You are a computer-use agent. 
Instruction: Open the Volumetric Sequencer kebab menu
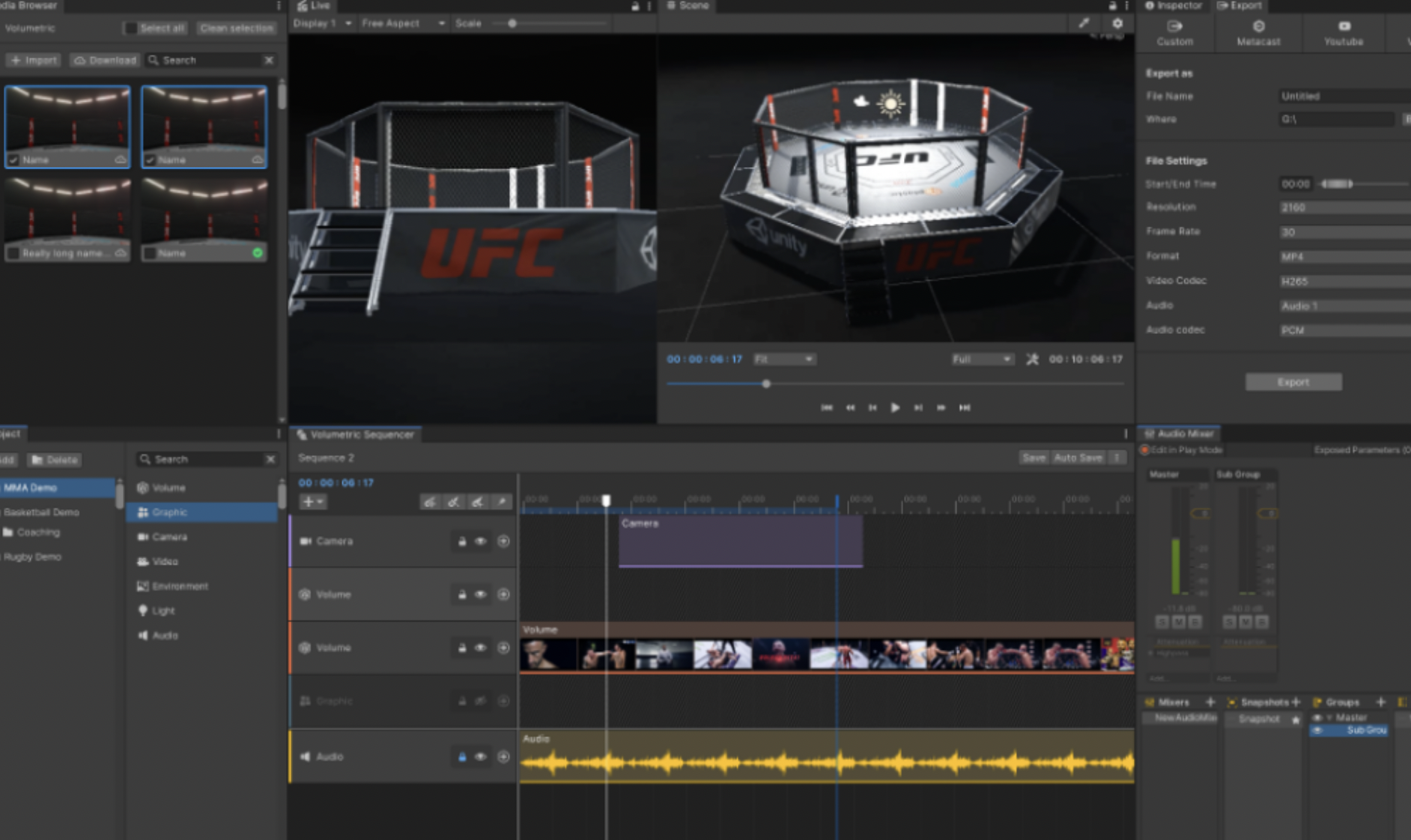pos(1126,434)
